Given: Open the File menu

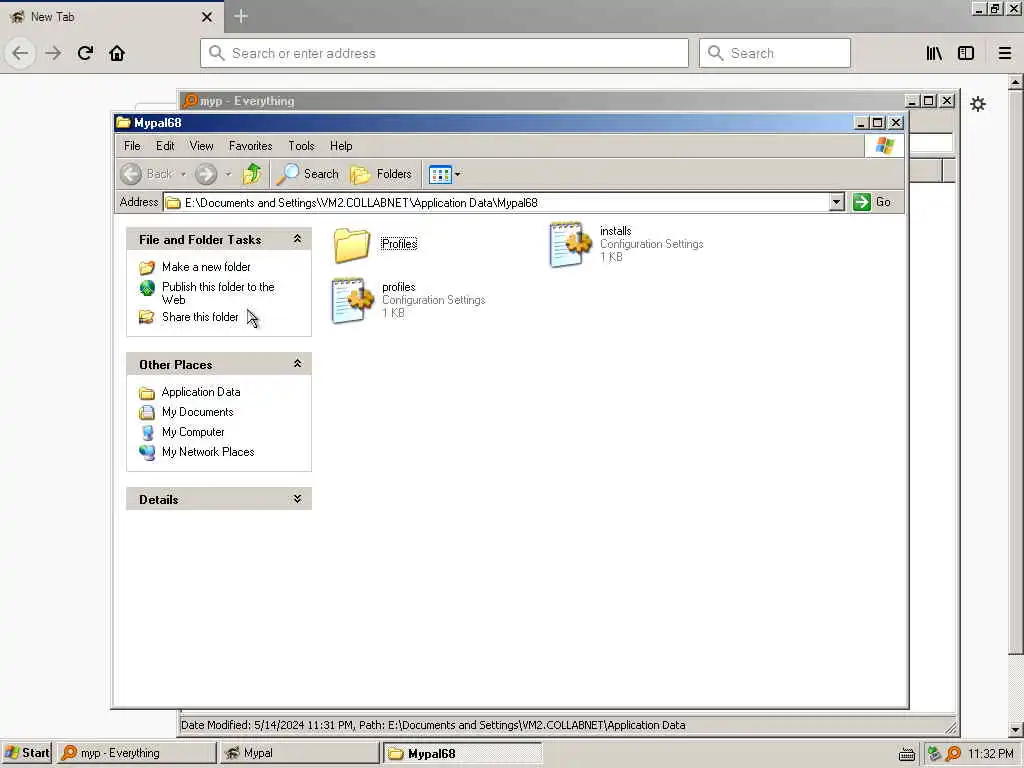Looking at the screenshot, I should click(x=132, y=146).
